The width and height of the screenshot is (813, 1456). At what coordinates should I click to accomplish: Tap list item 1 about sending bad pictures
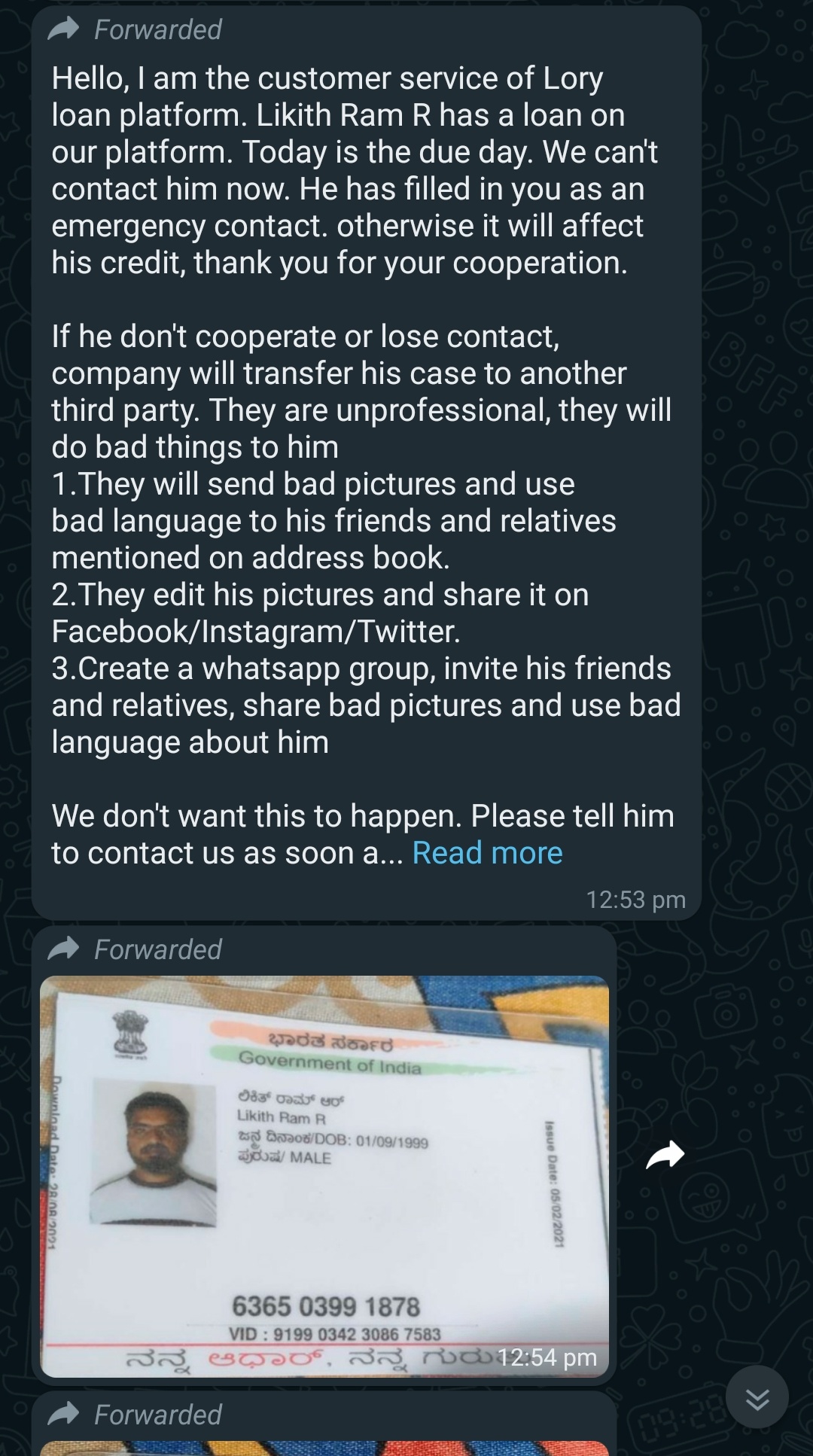pyautogui.click(x=333, y=520)
